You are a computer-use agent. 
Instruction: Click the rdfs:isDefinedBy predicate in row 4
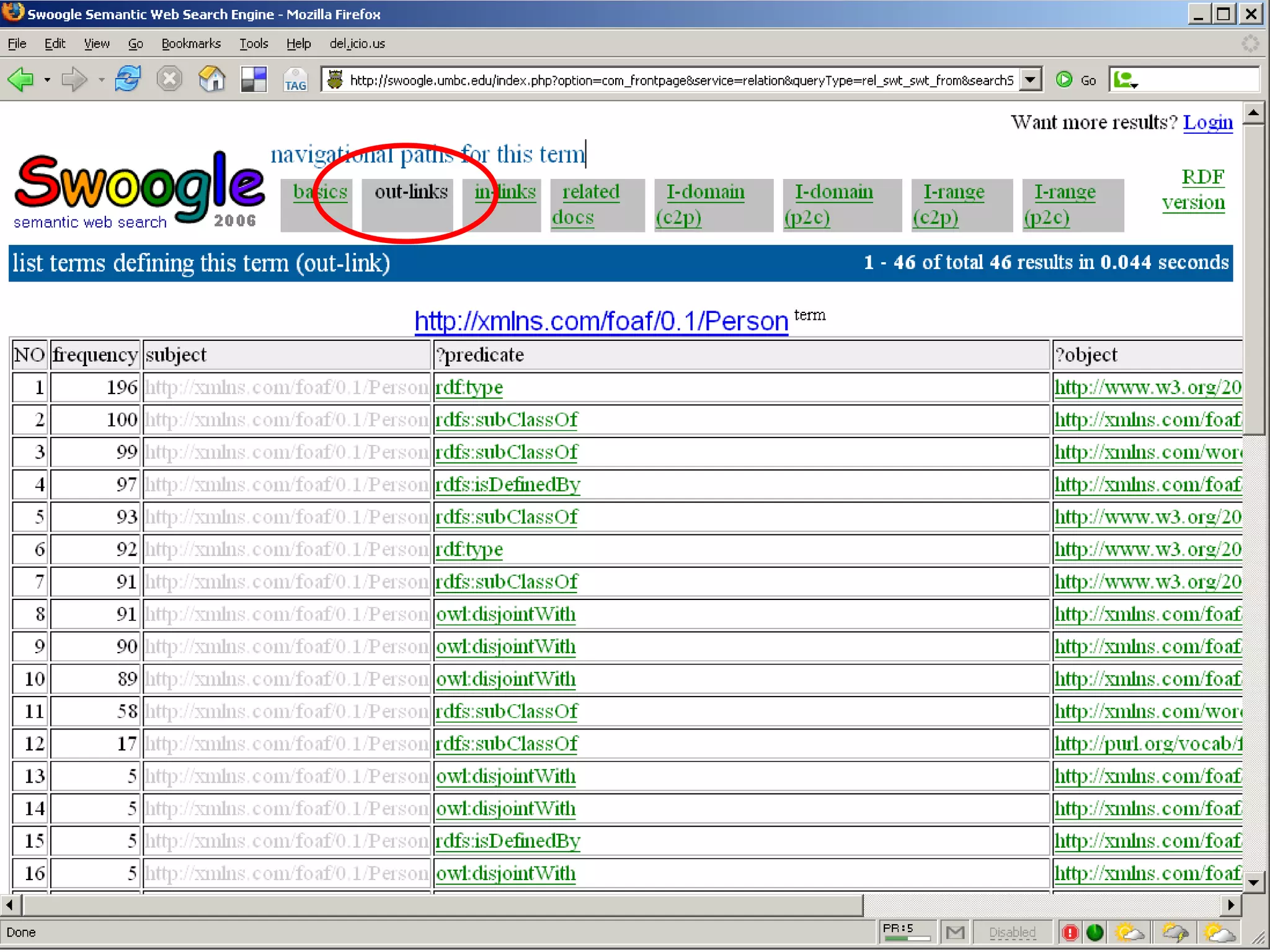(508, 485)
